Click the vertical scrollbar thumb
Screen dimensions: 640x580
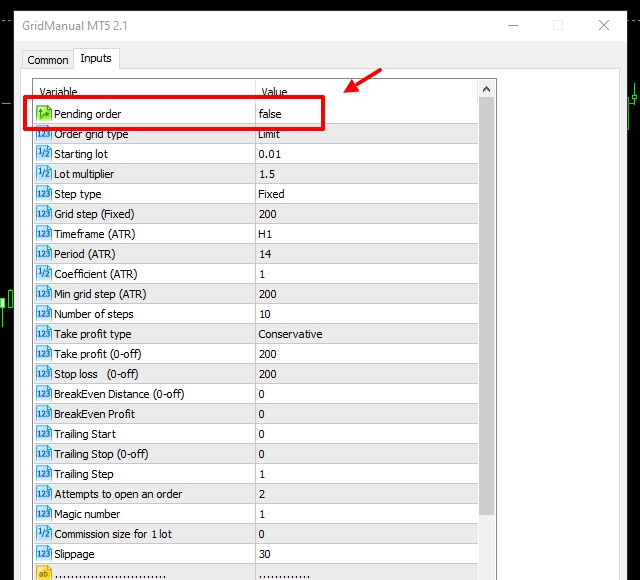coord(486,306)
